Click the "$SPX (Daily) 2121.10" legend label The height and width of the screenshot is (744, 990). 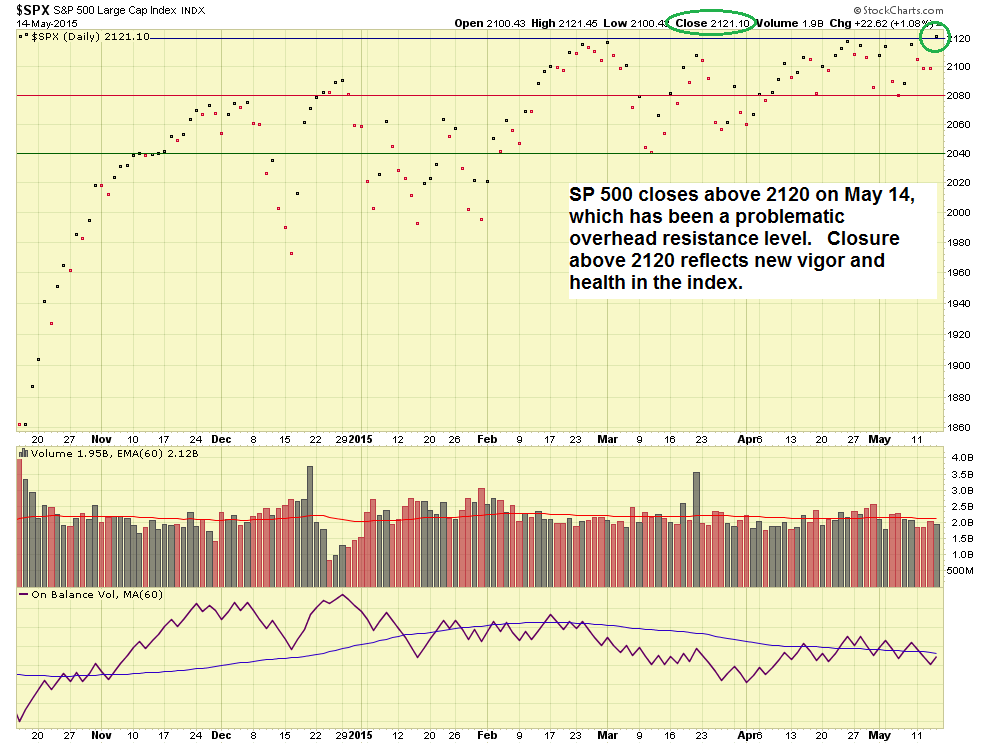[x=90, y=37]
